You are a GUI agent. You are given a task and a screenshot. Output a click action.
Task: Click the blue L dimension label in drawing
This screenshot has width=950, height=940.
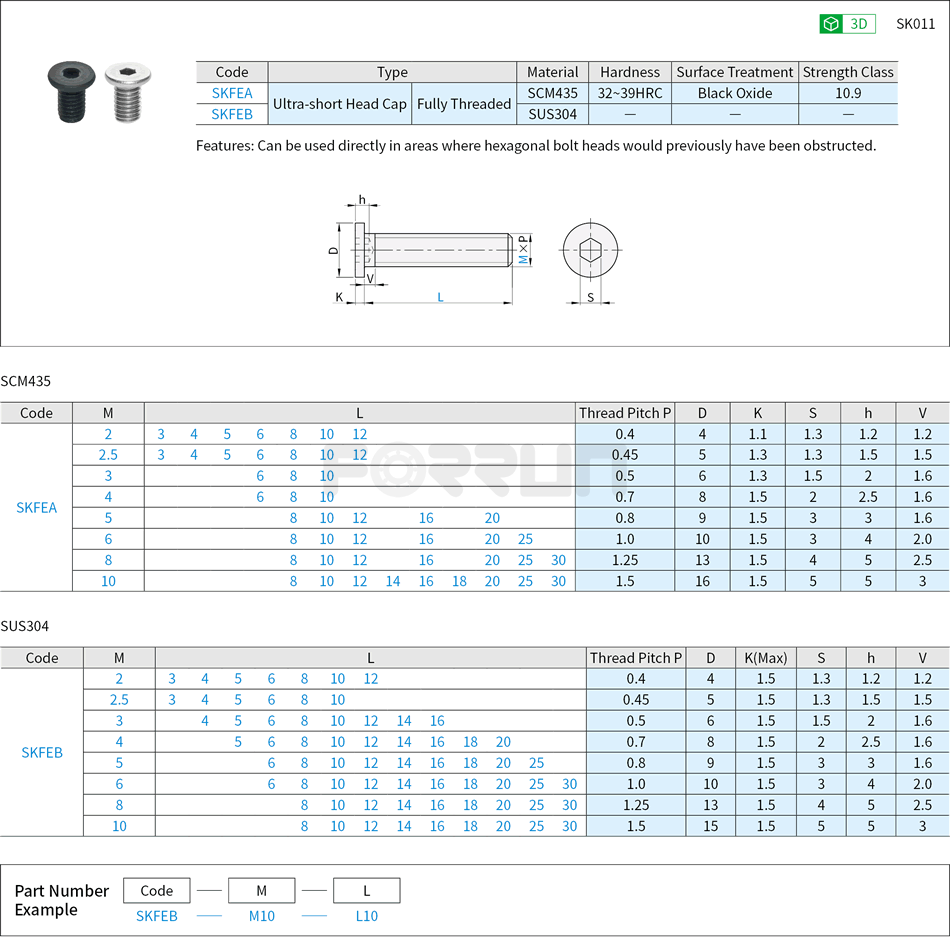point(440,298)
